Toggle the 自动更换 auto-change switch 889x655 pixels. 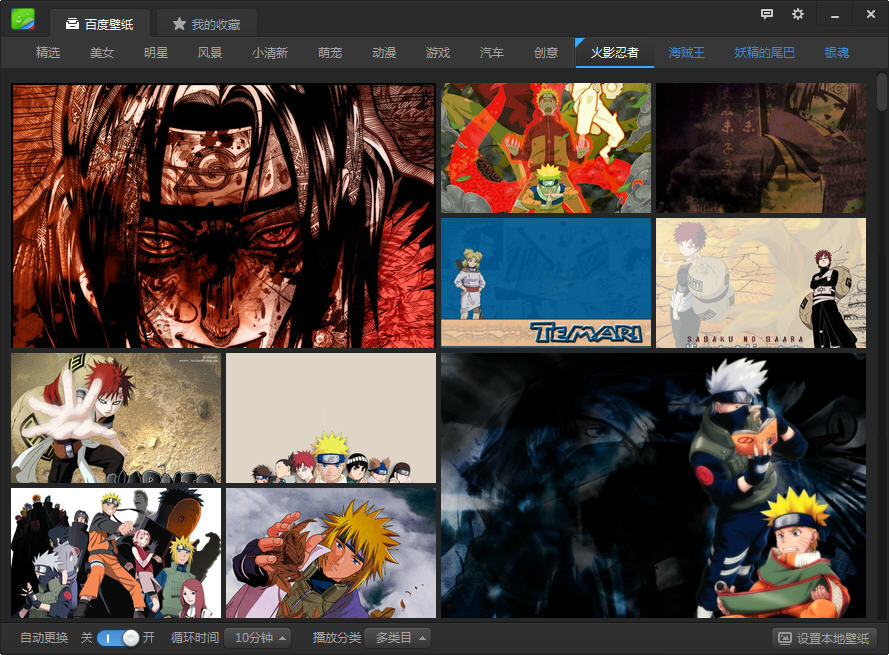[x=118, y=638]
